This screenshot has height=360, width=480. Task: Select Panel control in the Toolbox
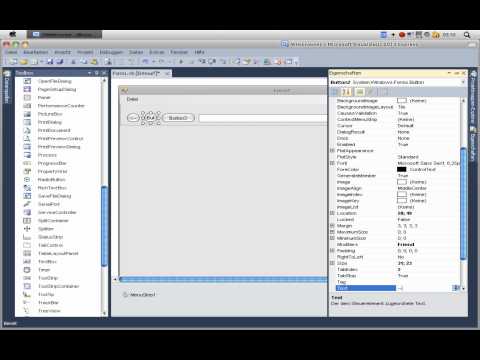pyautogui.click(x=44, y=98)
